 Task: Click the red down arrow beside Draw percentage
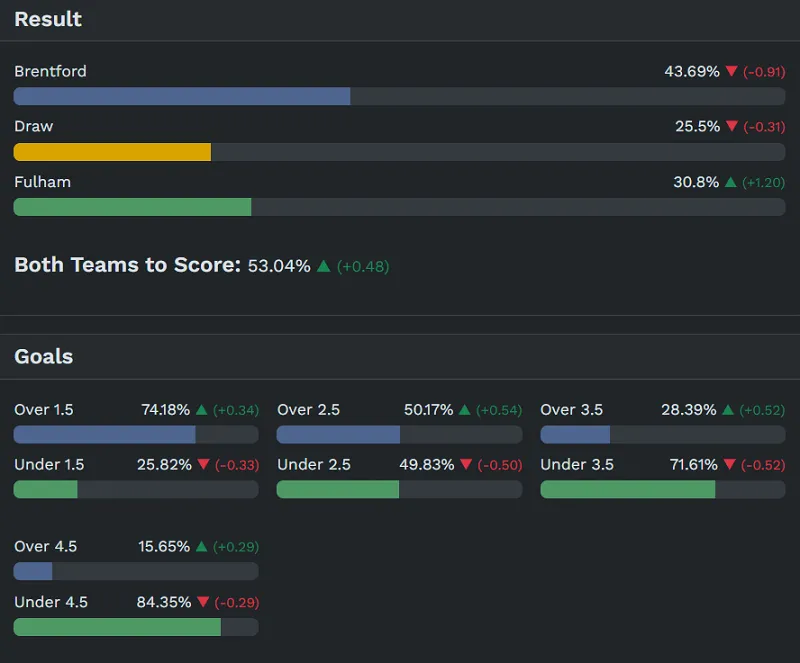pyautogui.click(x=731, y=127)
